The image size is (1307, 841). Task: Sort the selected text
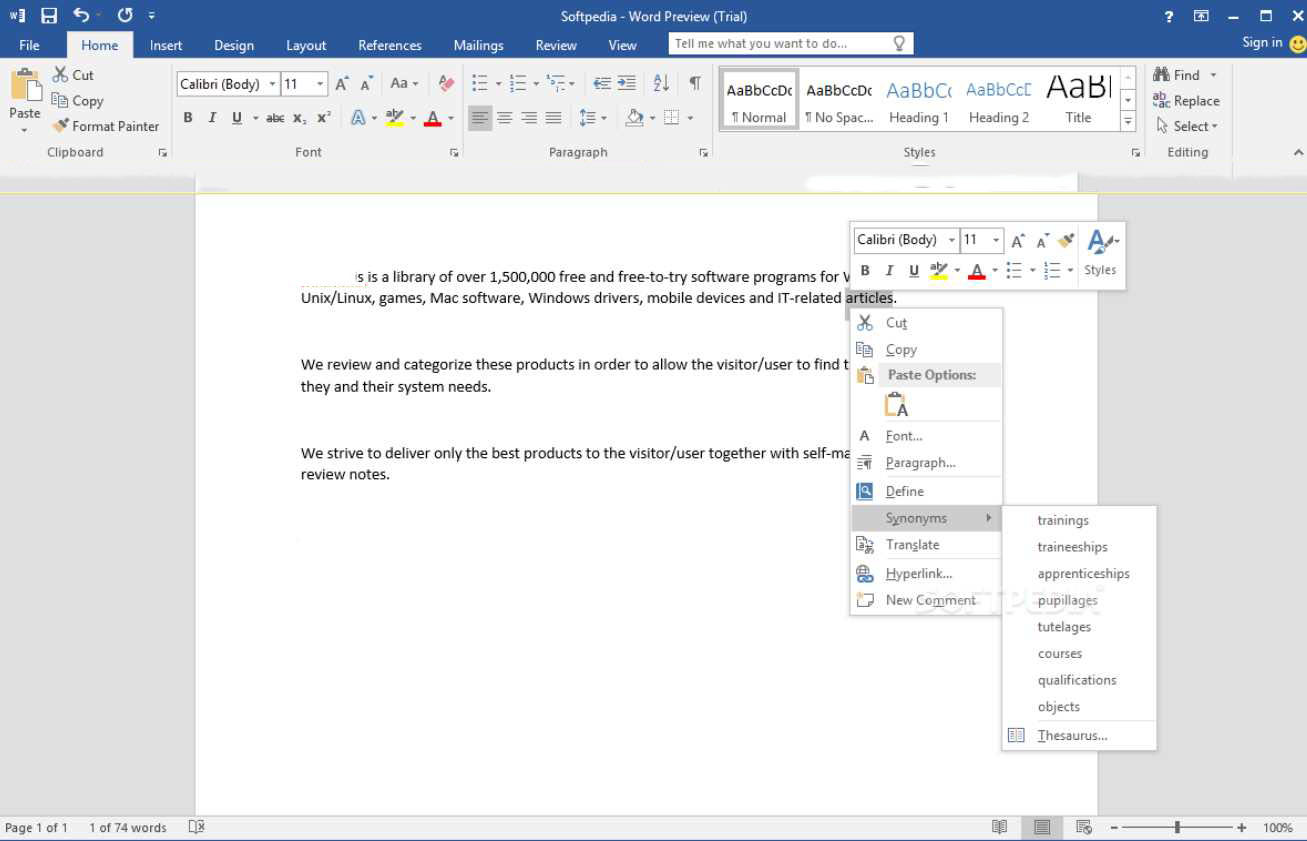pos(661,84)
